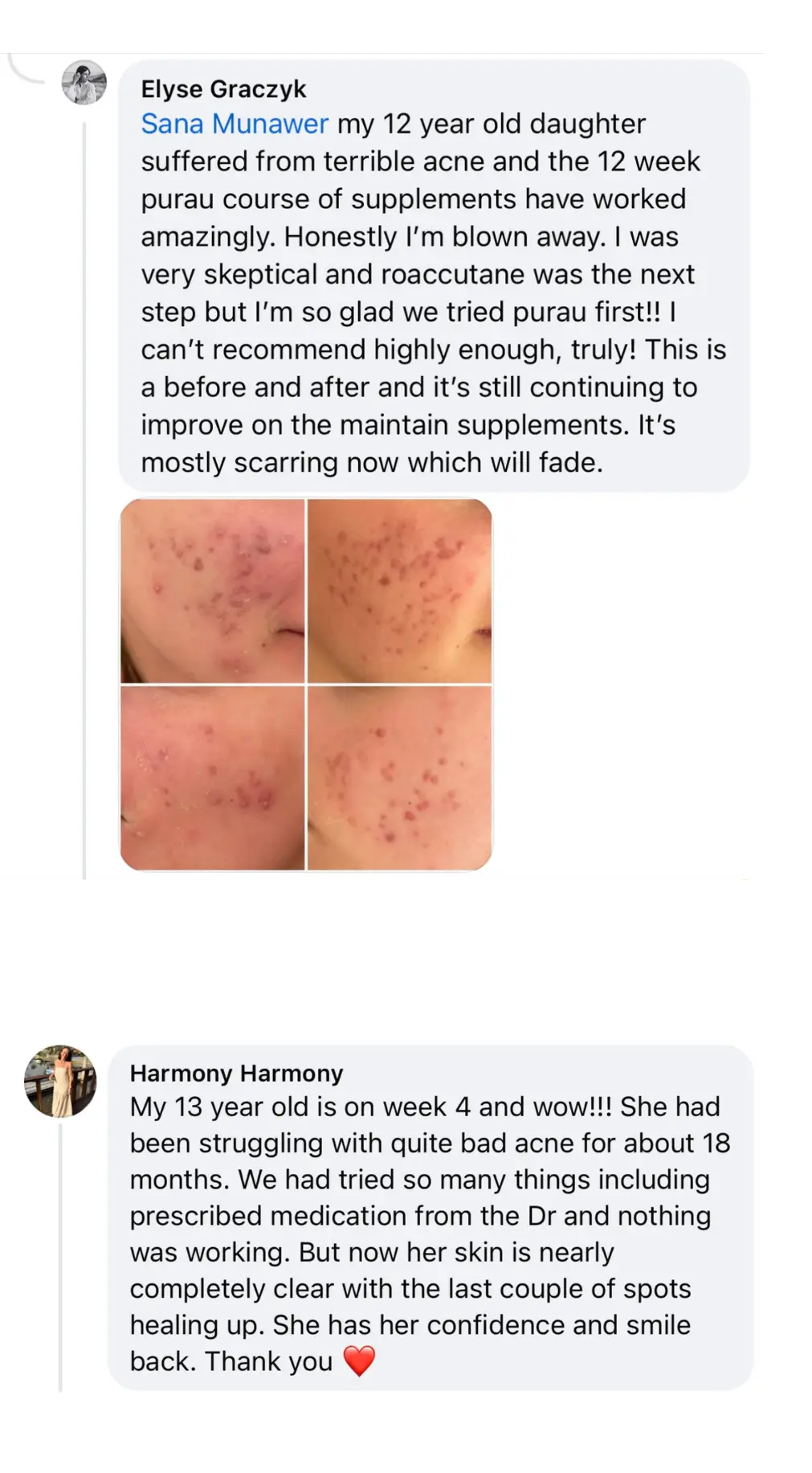Click the blank space between the two comments
Image resolution: width=812 pixels, height=1473 pixels.
(x=406, y=960)
